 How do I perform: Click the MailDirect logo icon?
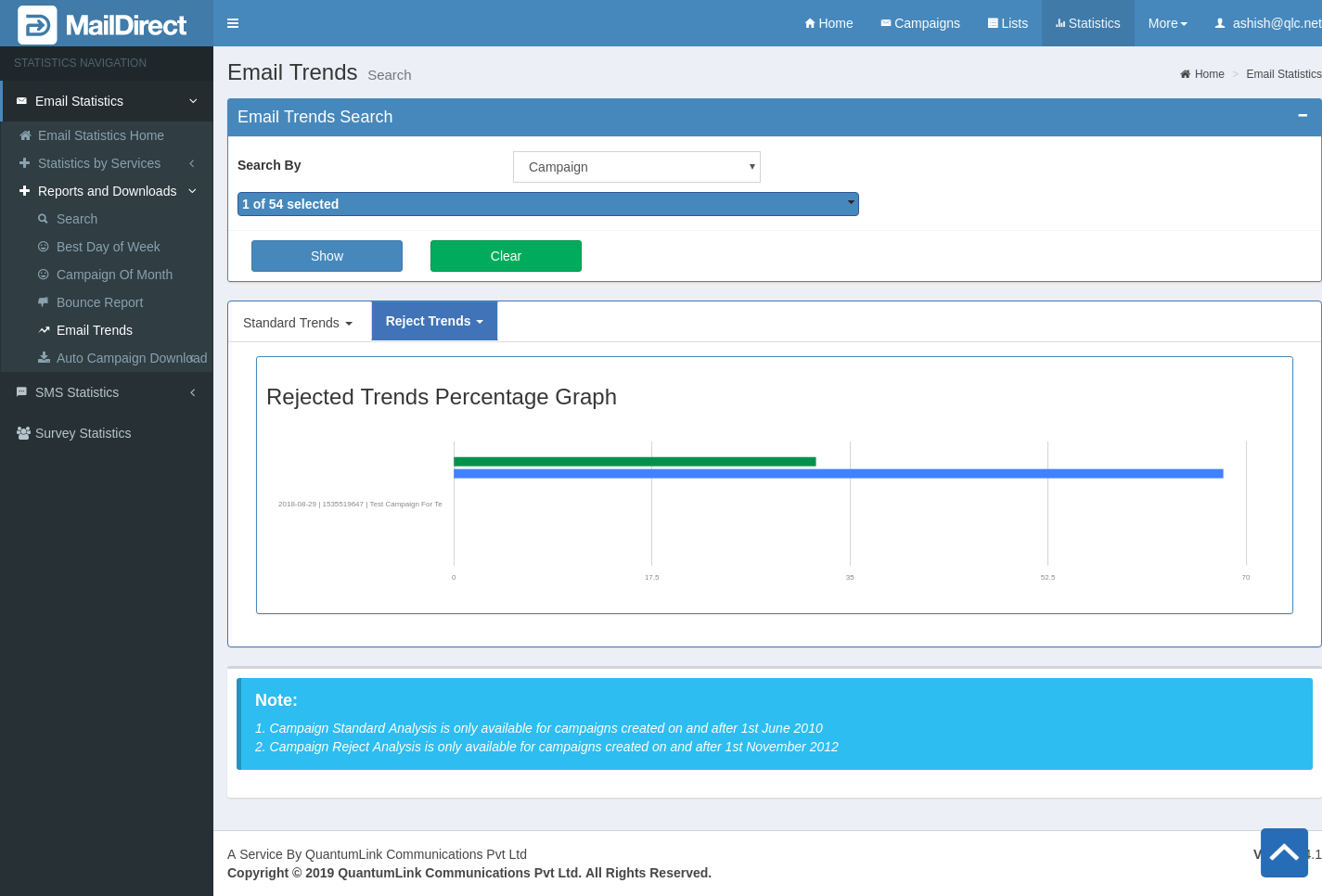(37, 24)
